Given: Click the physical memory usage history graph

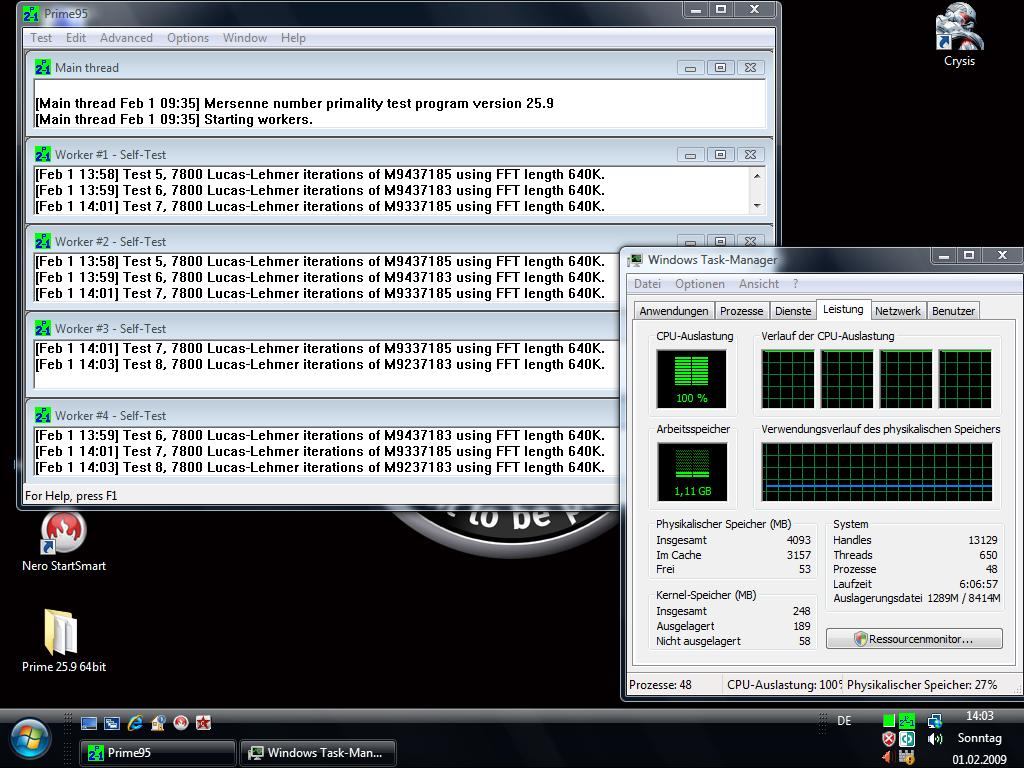Looking at the screenshot, I should point(877,472).
